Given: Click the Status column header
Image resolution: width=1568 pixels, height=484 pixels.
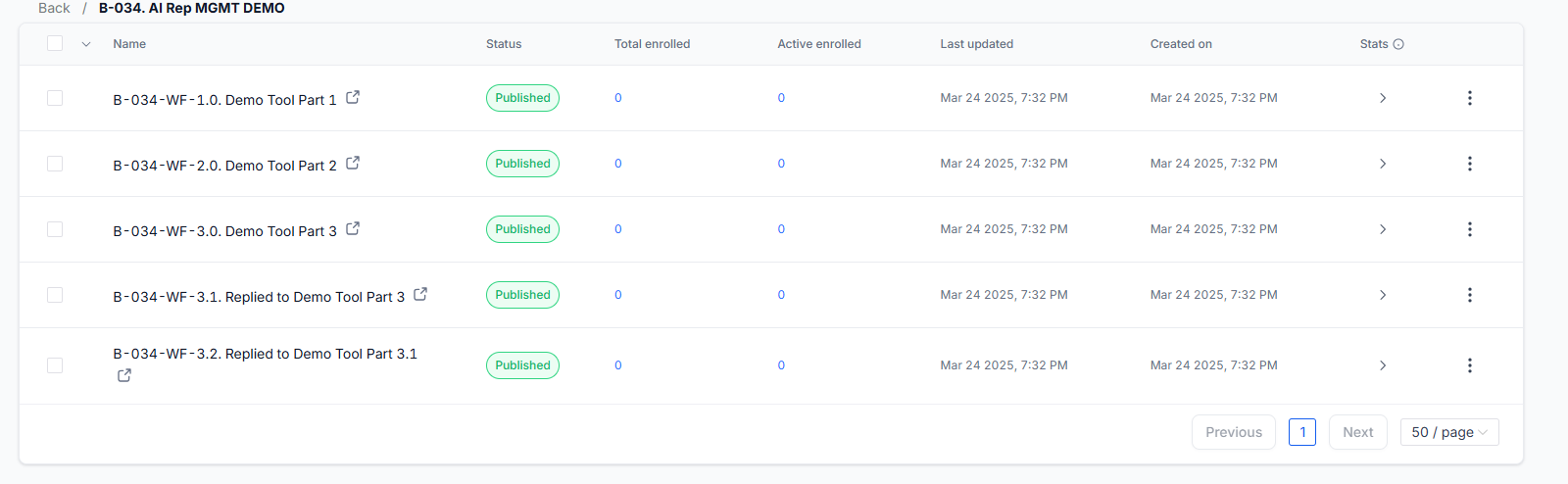Looking at the screenshot, I should (504, 44).
